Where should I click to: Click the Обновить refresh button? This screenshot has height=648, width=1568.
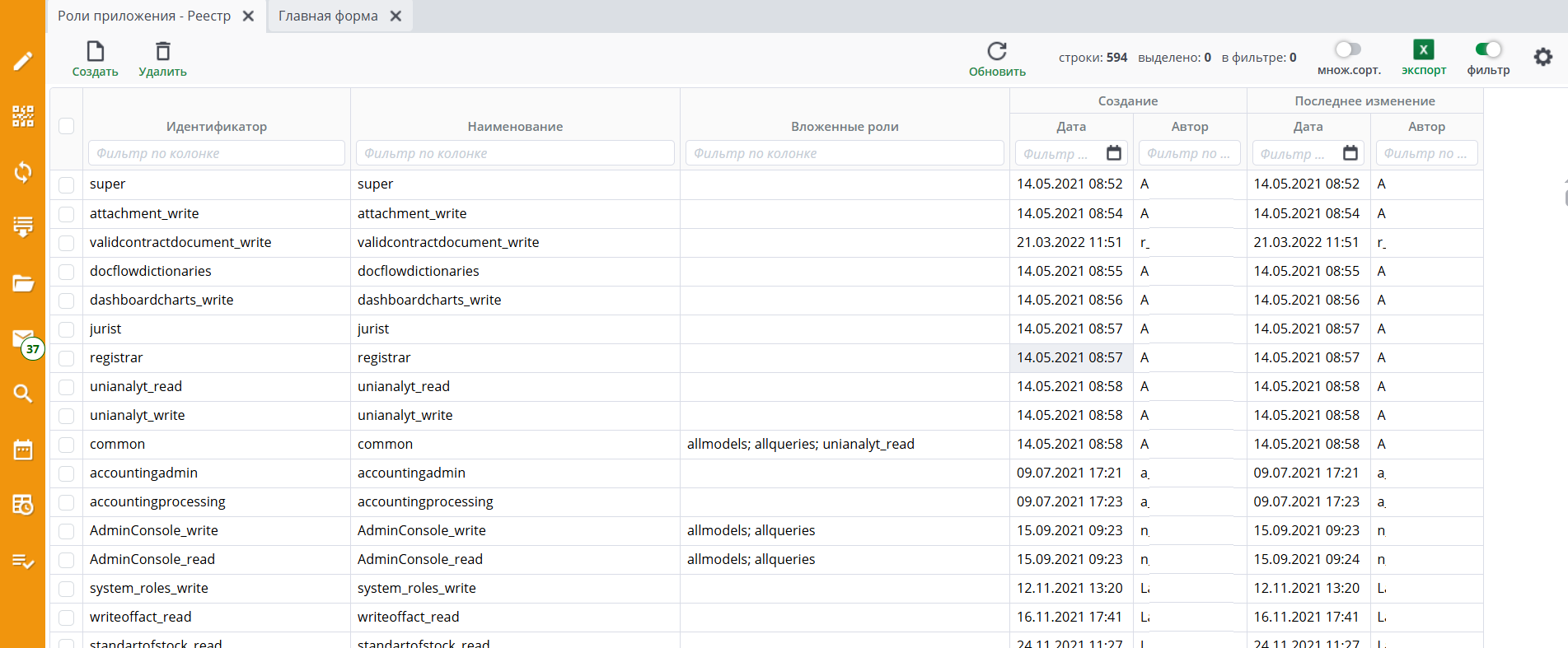click(x=997, y=59)
